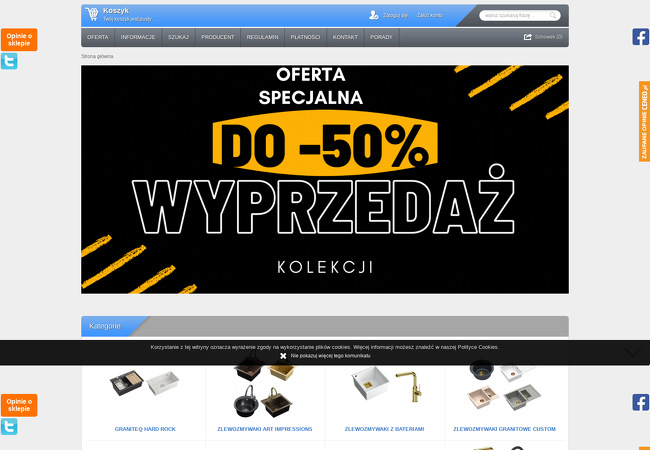650x450 pixels.
Task: Dismiss cookie notice with X icon
Action: tap(283, 356)
